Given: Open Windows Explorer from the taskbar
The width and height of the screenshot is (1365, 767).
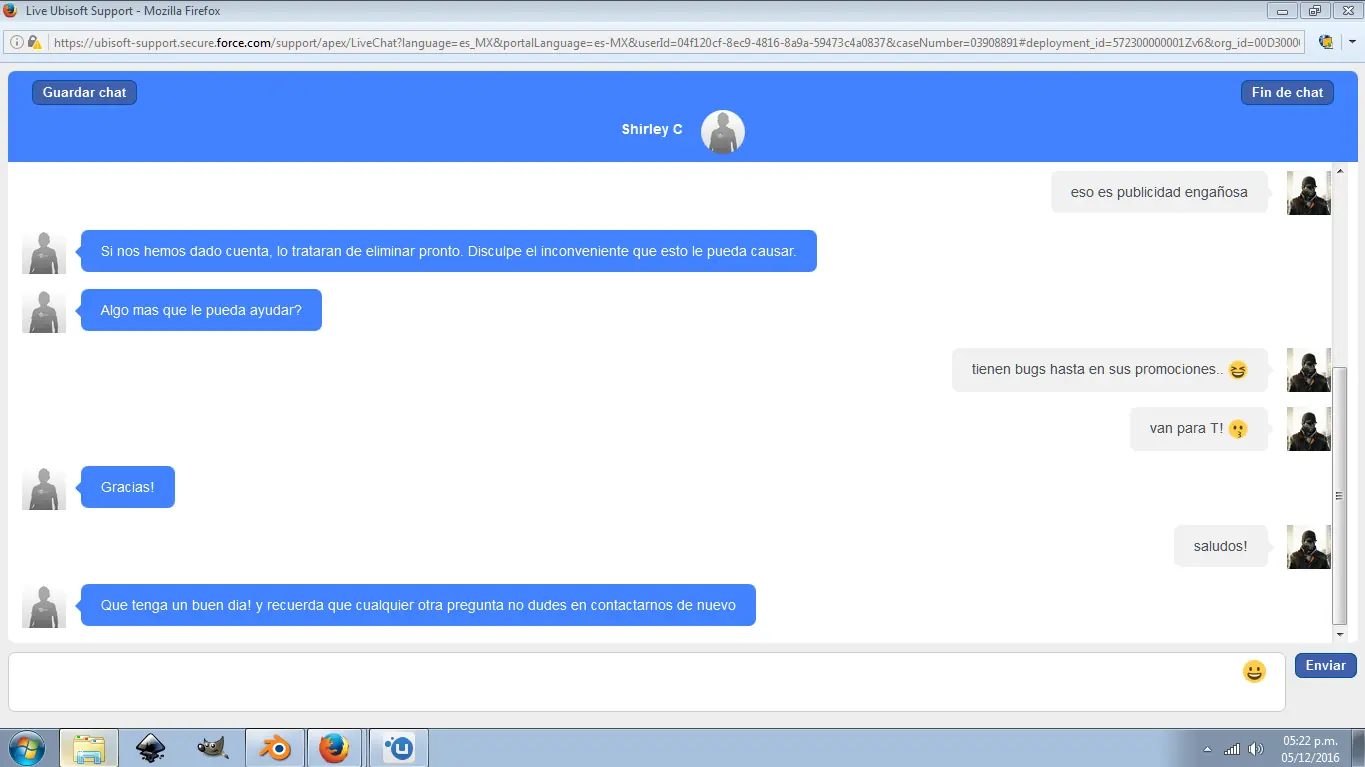Looking at the screenshot, I should pos(89,748).
